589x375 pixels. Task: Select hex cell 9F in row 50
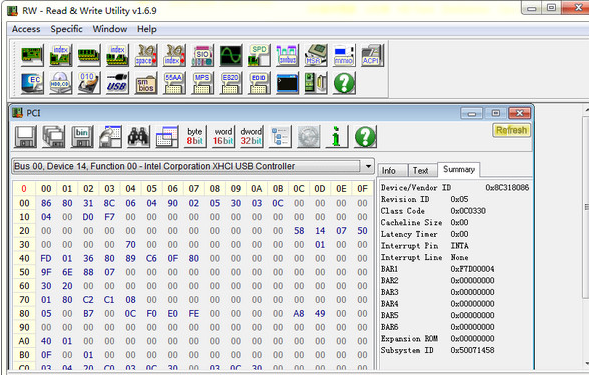(46, 272)
